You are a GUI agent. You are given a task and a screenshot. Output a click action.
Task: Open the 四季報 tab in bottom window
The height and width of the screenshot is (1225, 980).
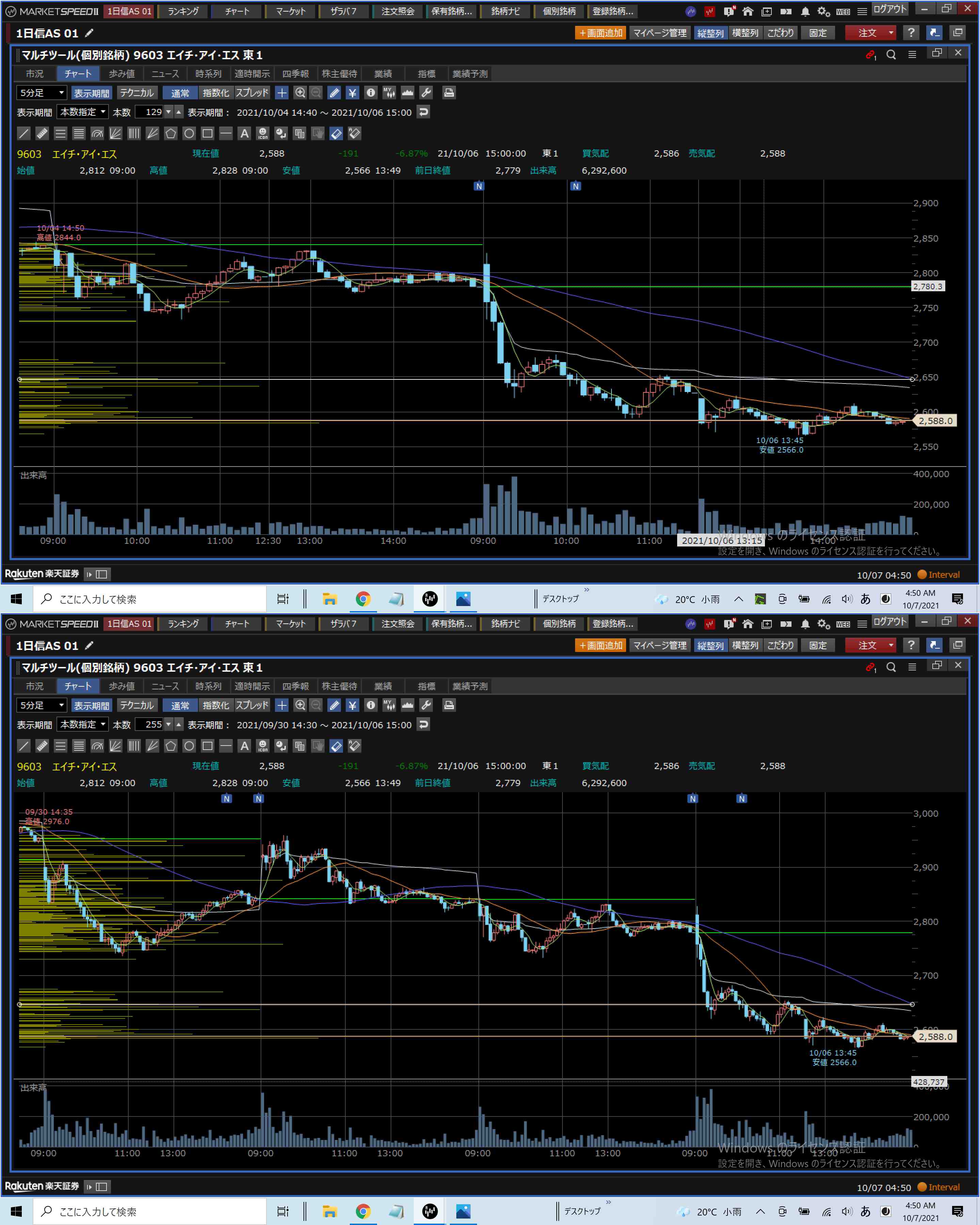click(x=295, y=686)
